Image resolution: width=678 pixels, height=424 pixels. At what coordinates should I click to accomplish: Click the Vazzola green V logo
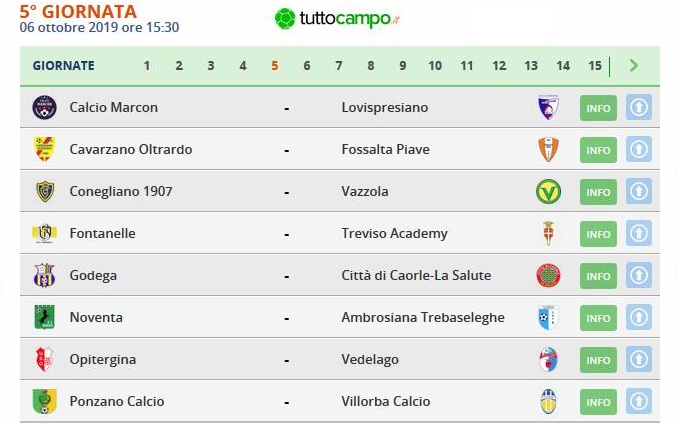pos(548,191)
